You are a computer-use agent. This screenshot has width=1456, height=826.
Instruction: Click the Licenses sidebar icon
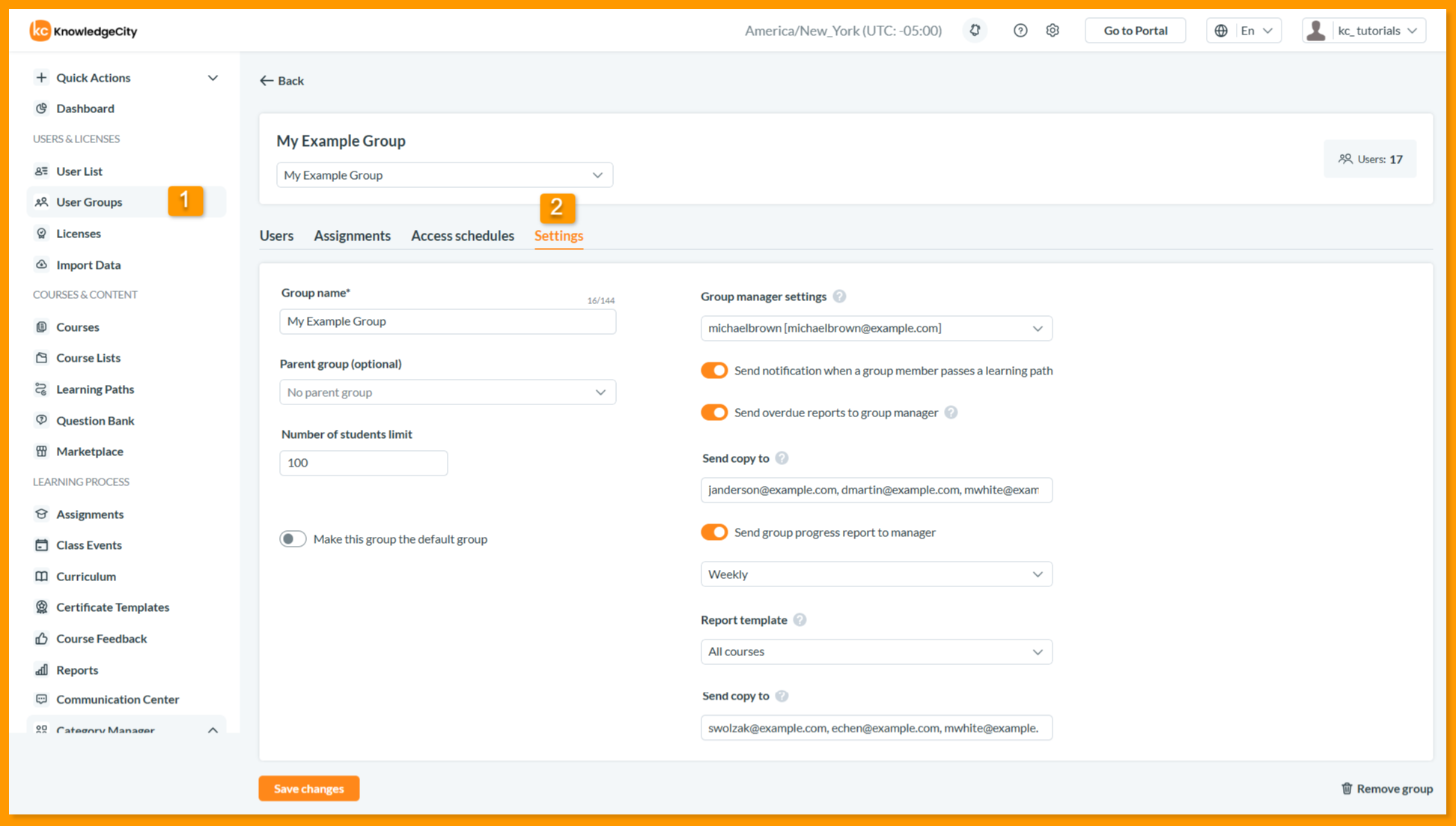[x=41, y=234]
